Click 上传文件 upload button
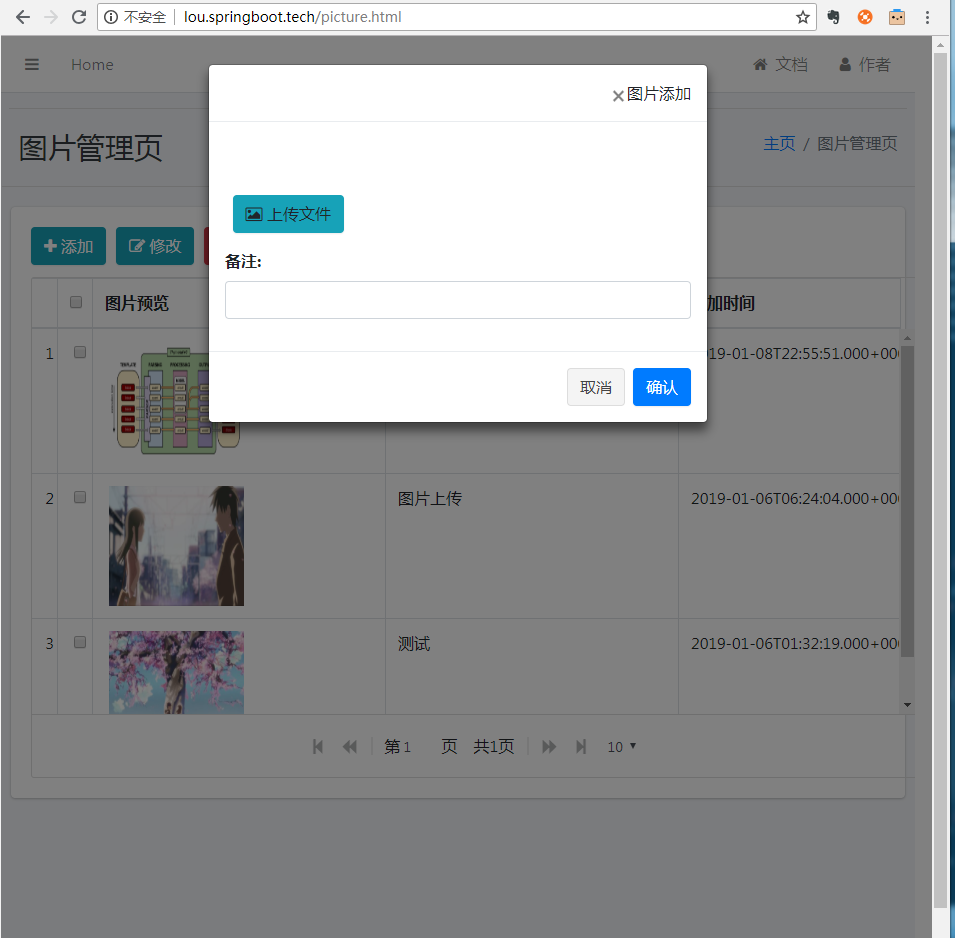The image size is (955, 938). click(x=288, y=214)
